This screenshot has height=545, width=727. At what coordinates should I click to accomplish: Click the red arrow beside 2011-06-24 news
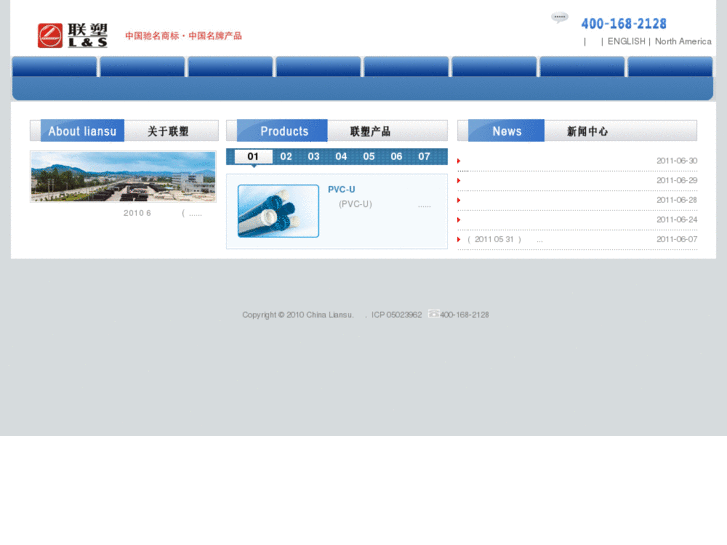(459, 220)
